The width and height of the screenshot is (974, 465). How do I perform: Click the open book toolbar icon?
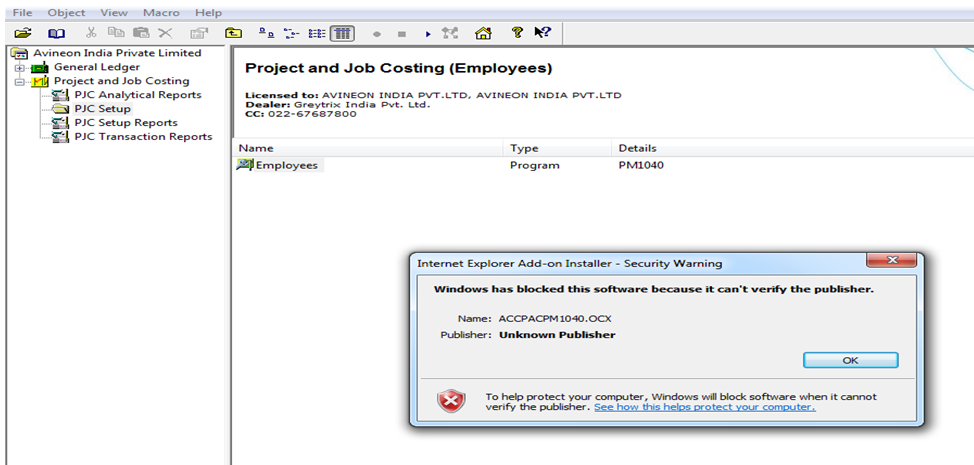click(57, 34)
